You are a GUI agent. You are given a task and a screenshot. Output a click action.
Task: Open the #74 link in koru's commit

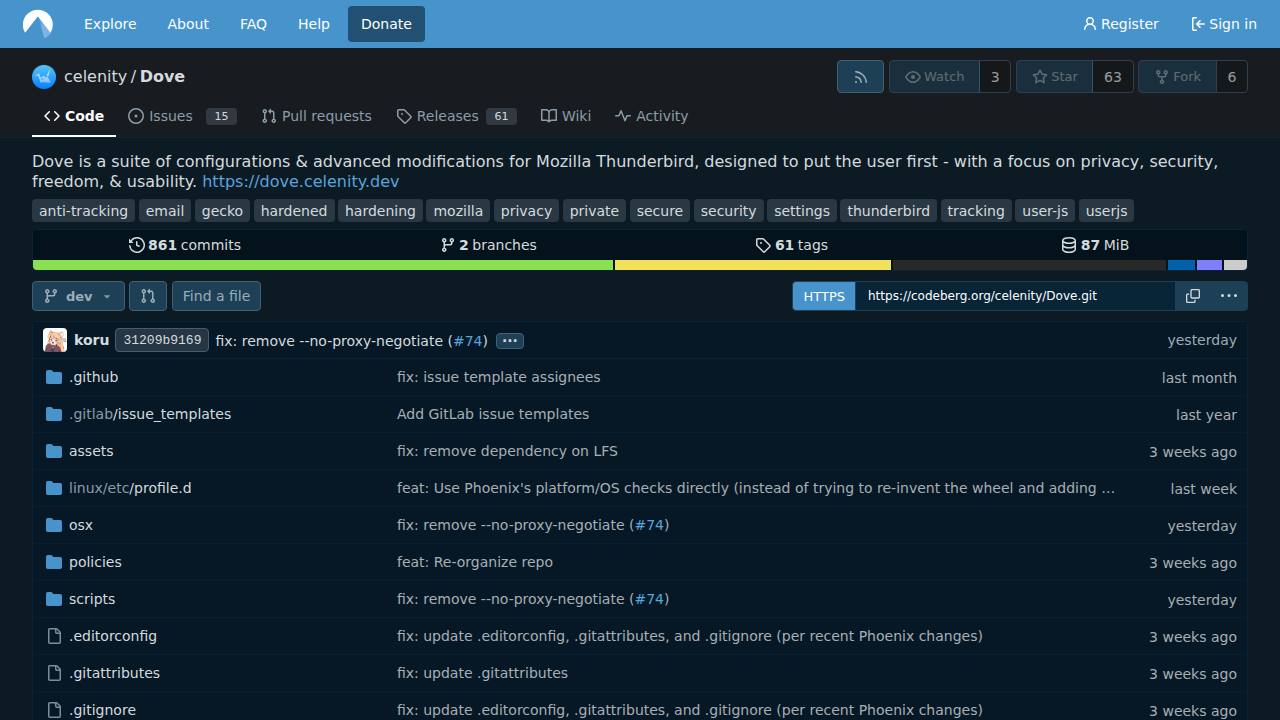[467, 341]
